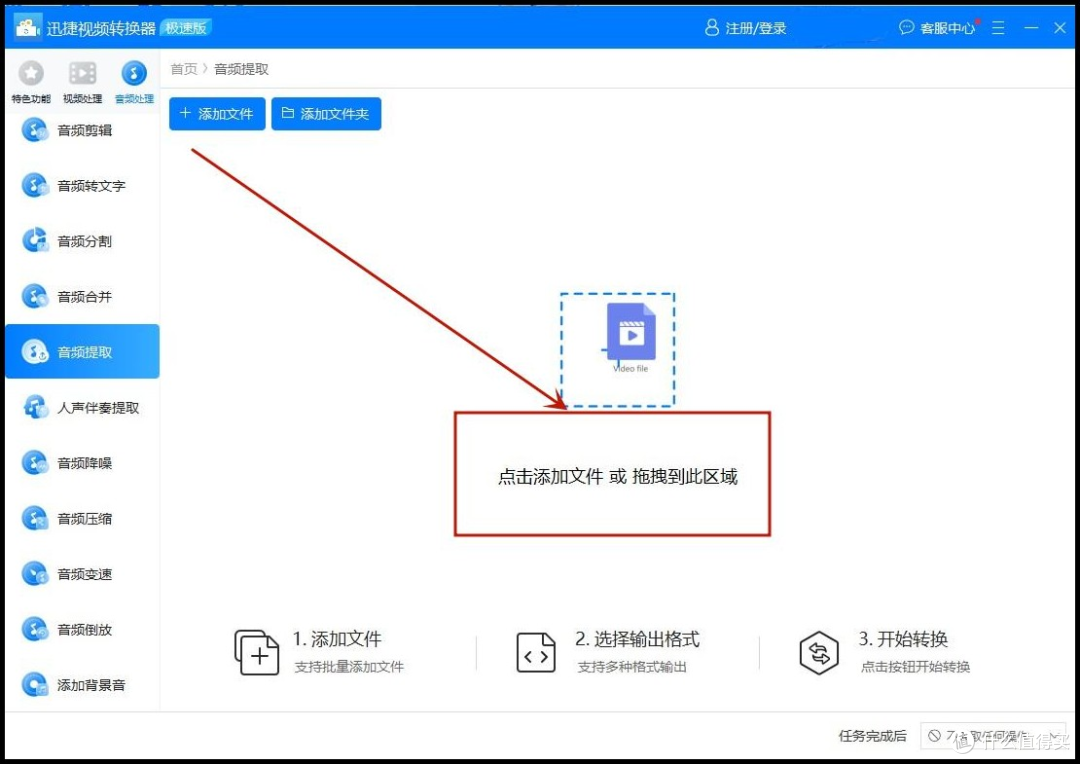Select the 人声伴奏提取 menu label
This screenshot has height=764, width=1080.
(98, 408)
